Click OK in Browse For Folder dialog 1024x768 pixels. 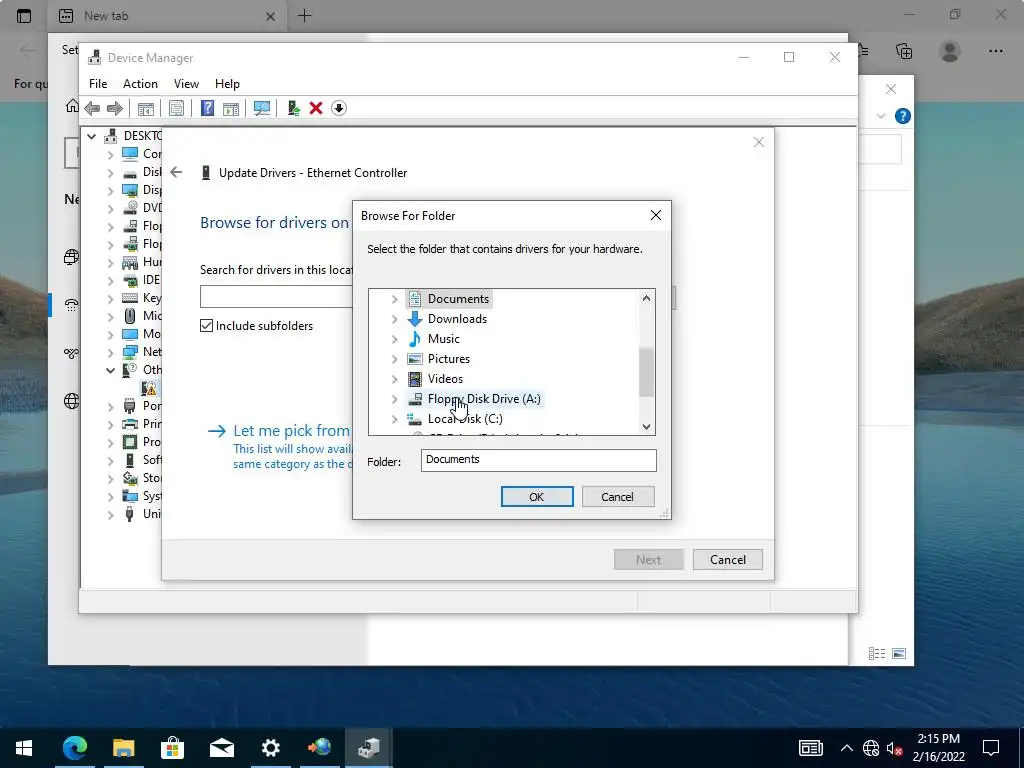(537, 496)
